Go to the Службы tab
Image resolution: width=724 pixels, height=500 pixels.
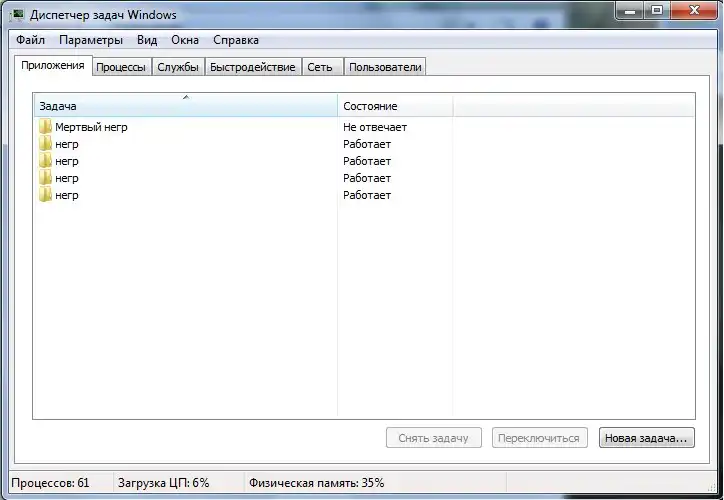click(x=178, y=67)
